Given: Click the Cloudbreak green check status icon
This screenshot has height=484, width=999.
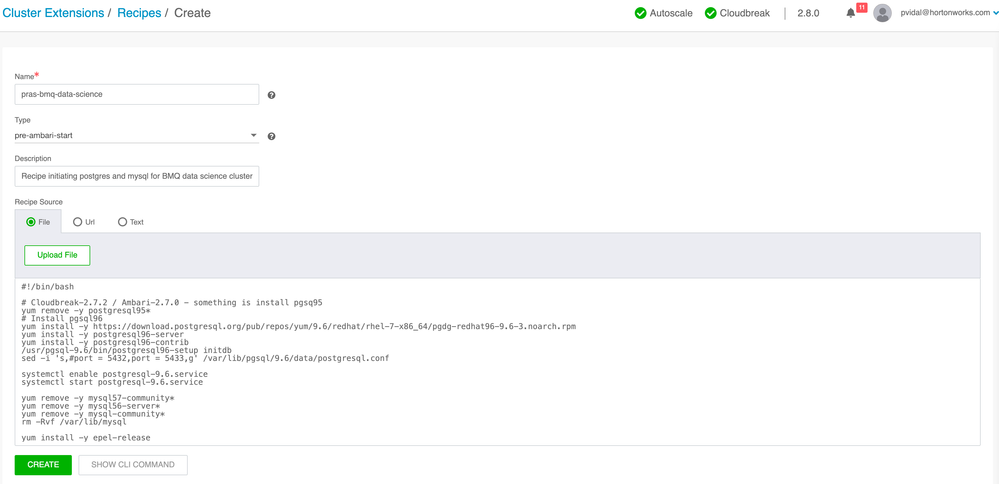Looking at the screenshot, I should (x=710, y=13).
